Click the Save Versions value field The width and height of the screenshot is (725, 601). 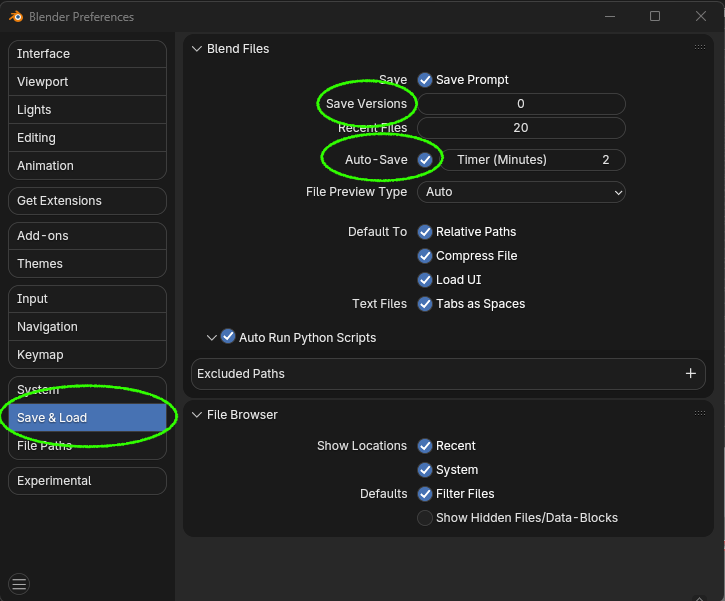pos(521,104)
